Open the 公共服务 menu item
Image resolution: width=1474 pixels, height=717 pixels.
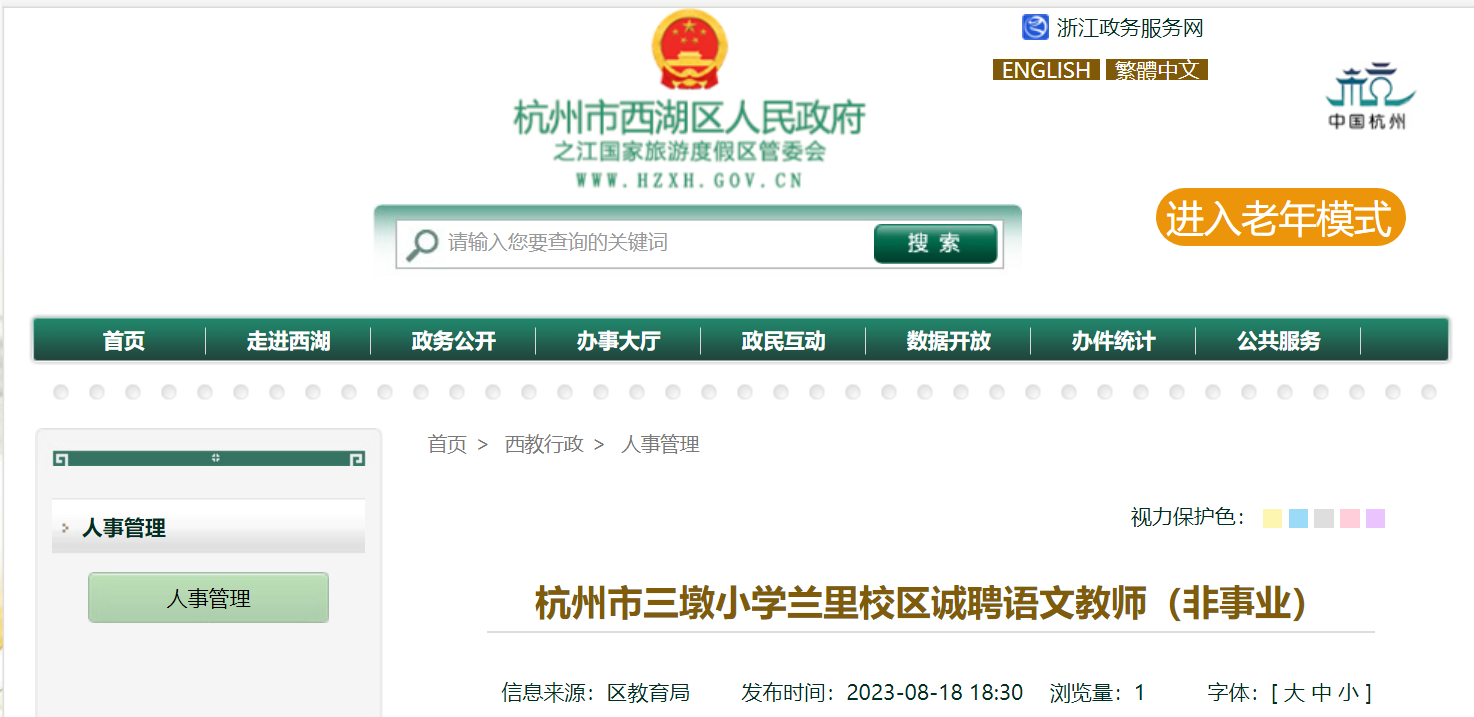(1278, 341)
